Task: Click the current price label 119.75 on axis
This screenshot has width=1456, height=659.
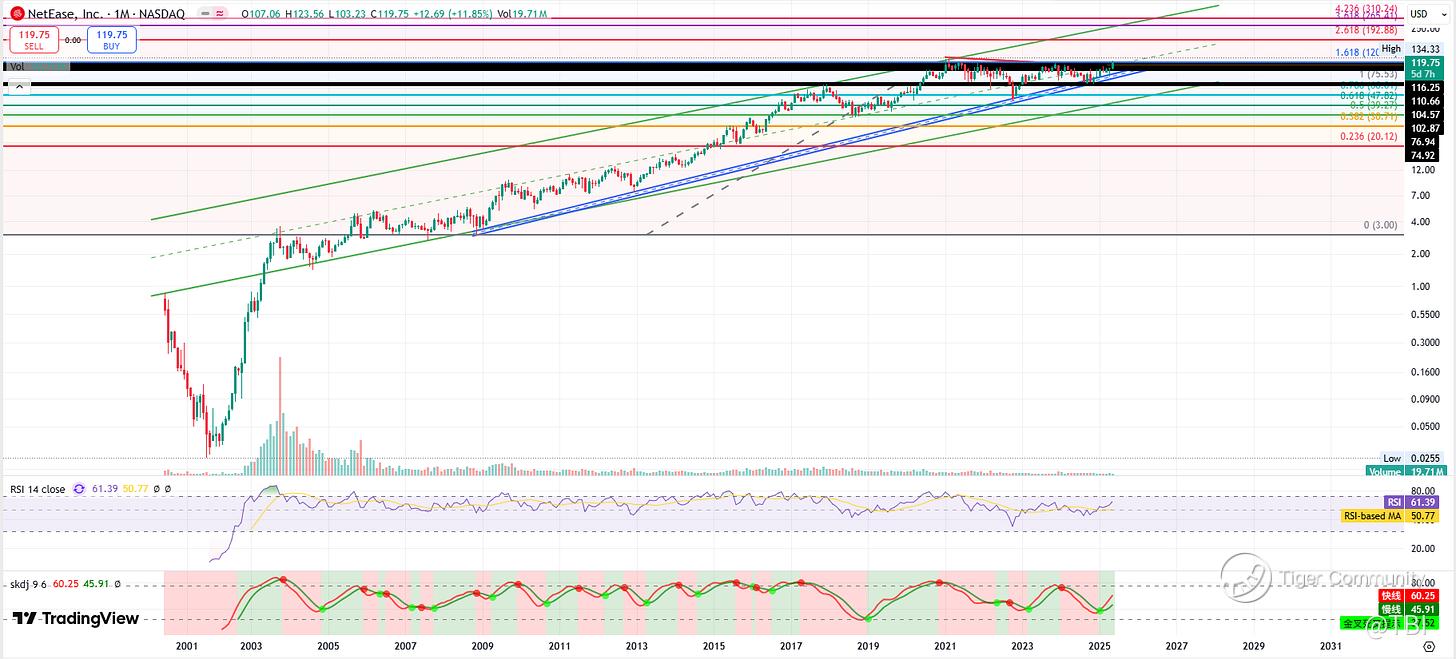Action: click(x=1425, y=62)
